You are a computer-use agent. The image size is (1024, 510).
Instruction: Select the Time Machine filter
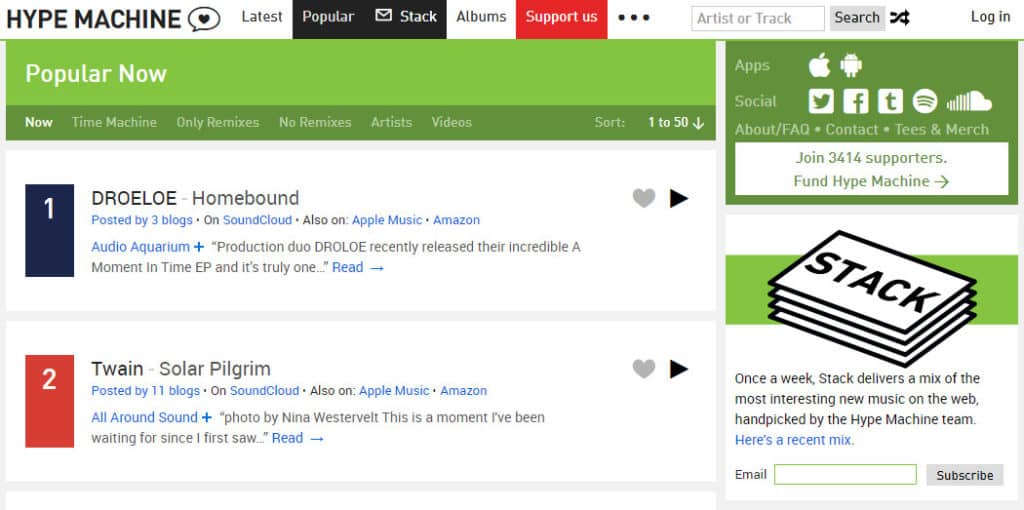click(x=114, y=122)
